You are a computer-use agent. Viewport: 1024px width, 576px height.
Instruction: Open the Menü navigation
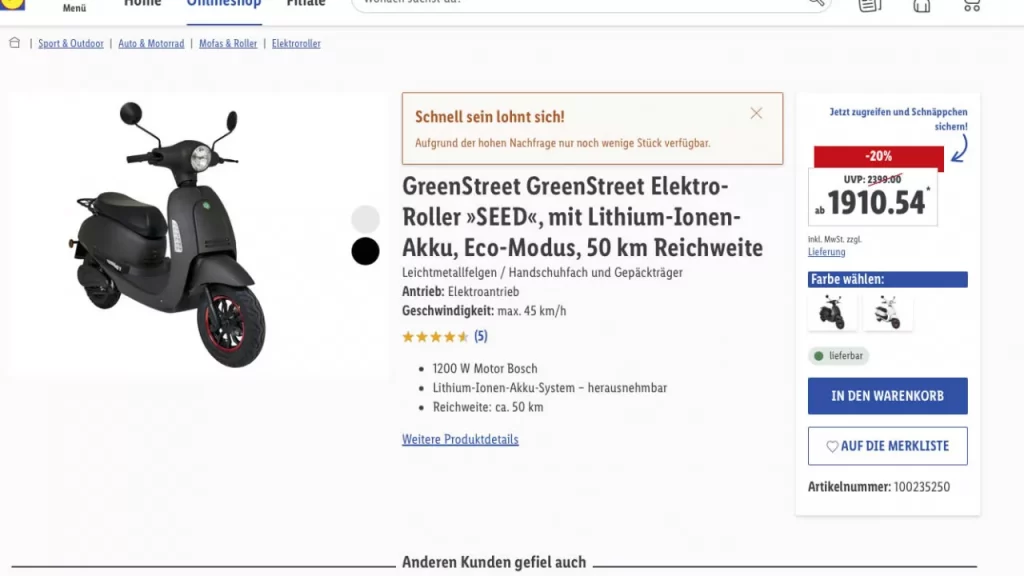[x=75, y=7]
